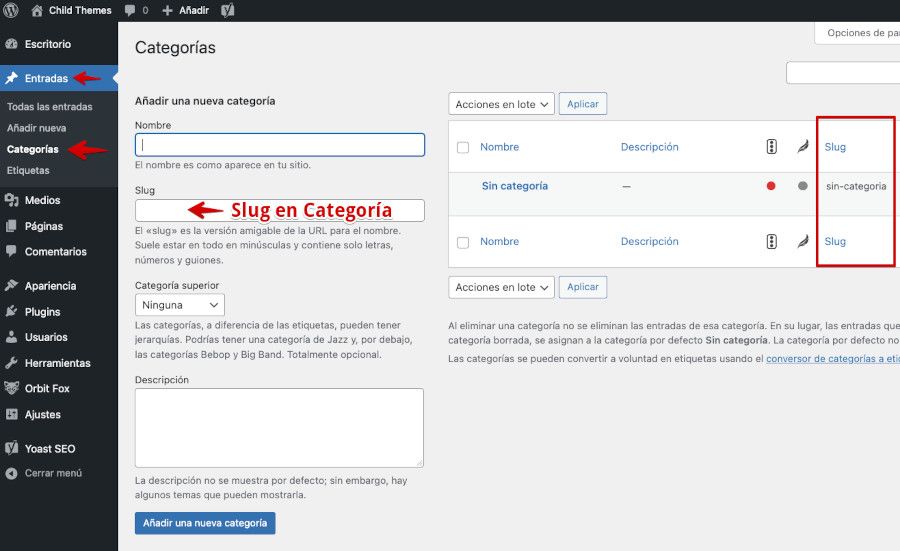900x551 pixels.
Task: Click Nombre in table footer
Action: pos(499,242)
